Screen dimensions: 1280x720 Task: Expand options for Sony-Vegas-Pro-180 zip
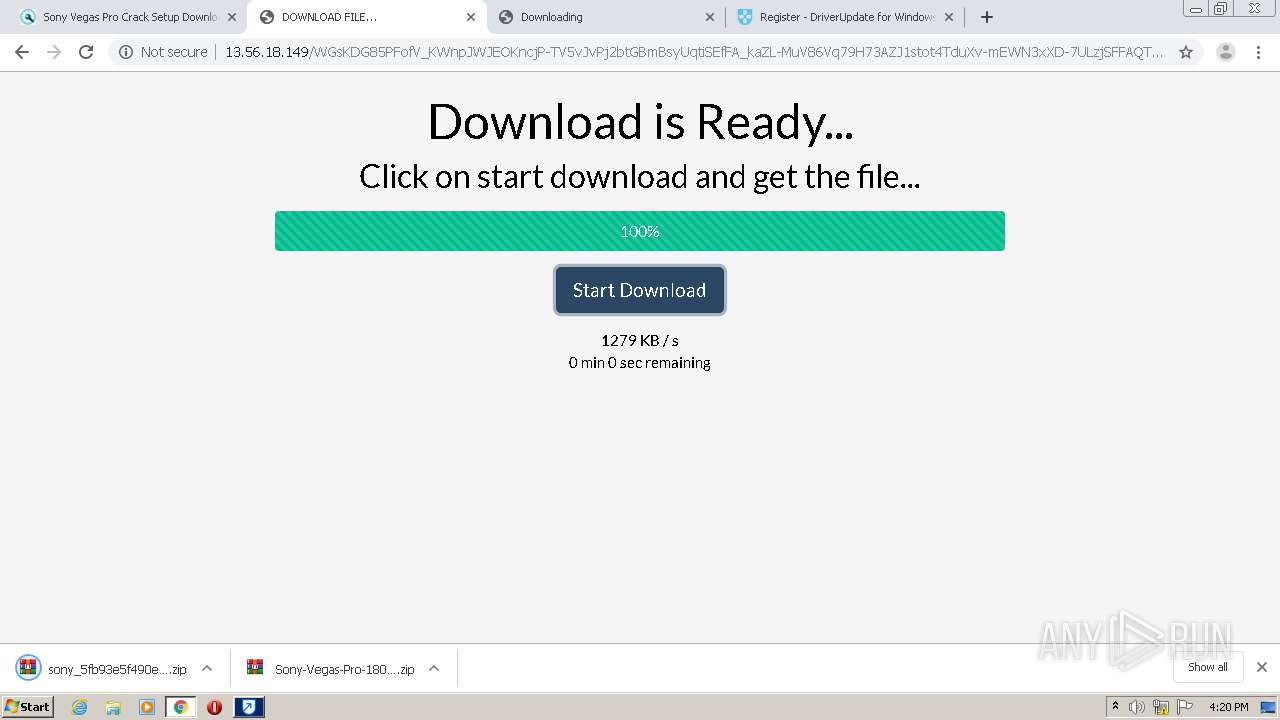(434, 669)
